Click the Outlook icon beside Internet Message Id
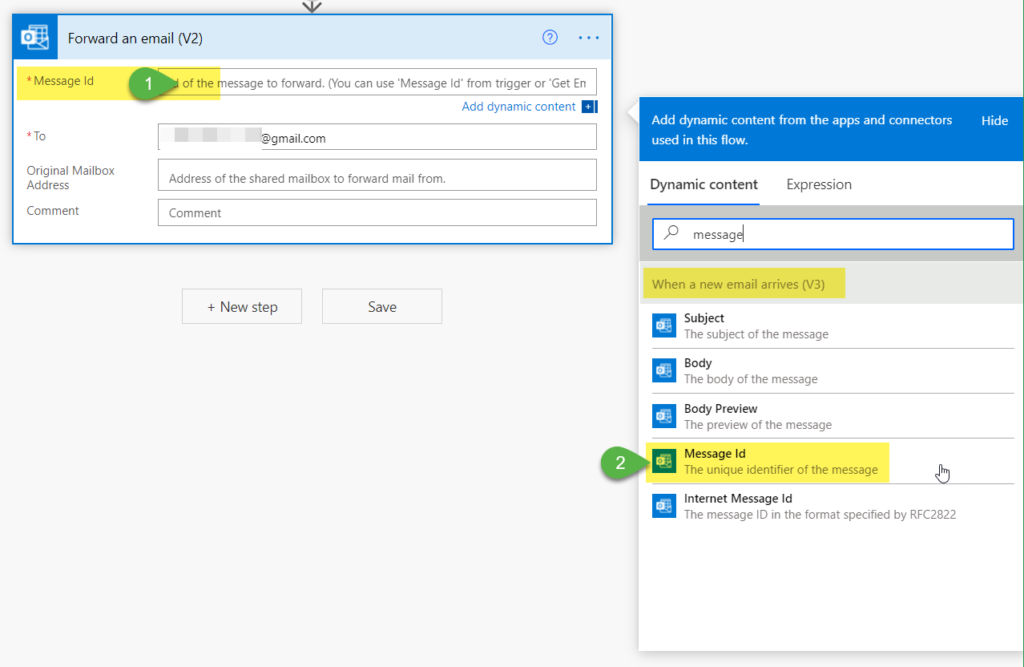This screenshot has height=667, width=1024. 664,506
